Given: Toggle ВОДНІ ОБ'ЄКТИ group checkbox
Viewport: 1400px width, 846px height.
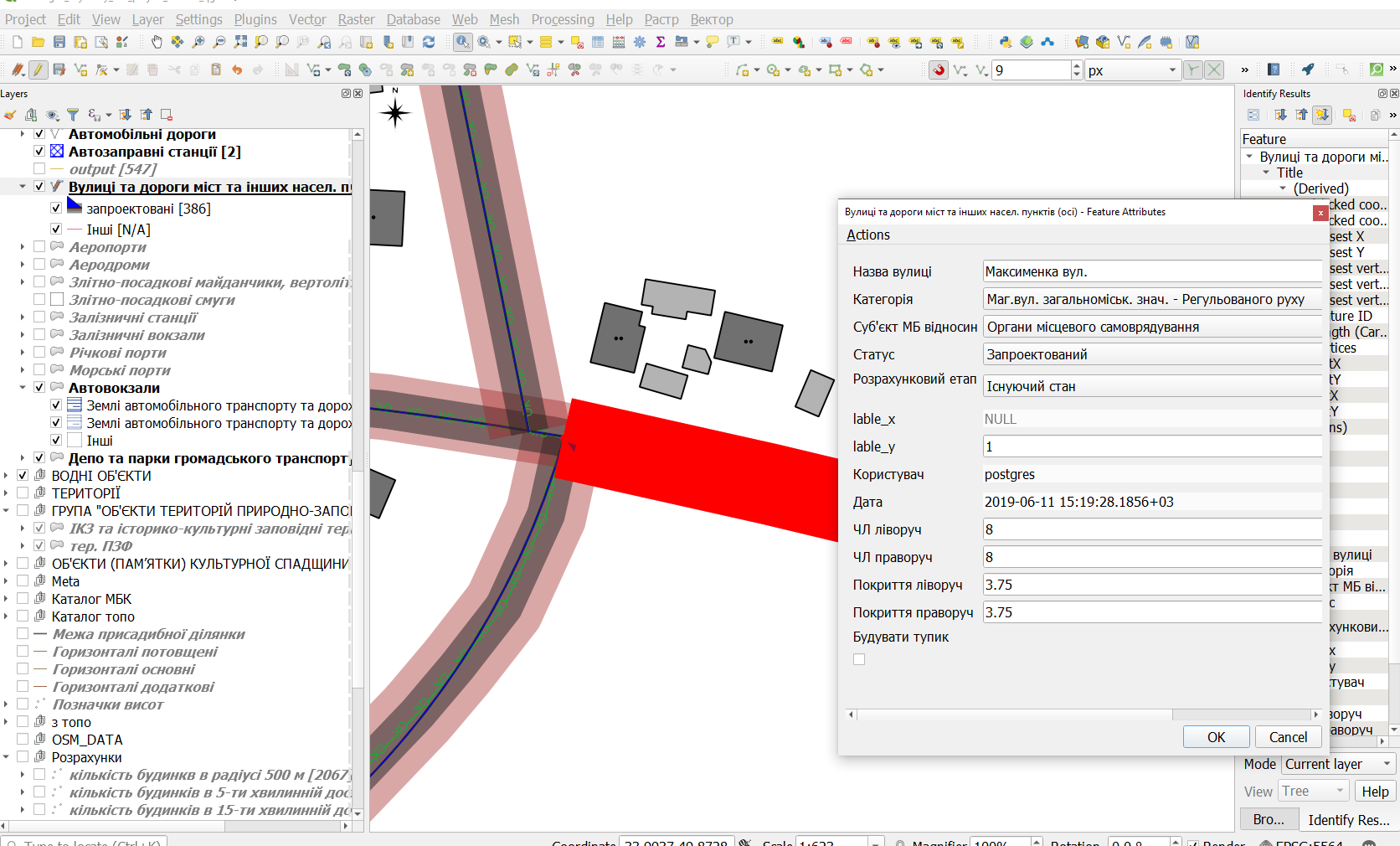Looking at the screenshot, I should click(23, 476).
